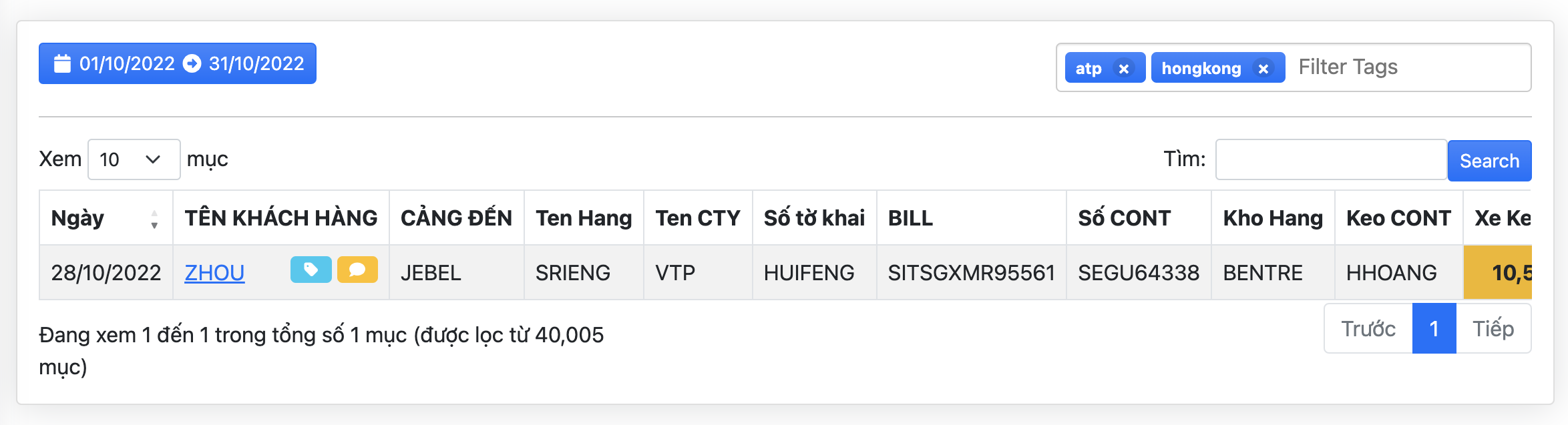Screen dimensions: 1568x425
Task: Click the TÊN KHÁCH HÀNG column header
Action: (x=280, y=218)
